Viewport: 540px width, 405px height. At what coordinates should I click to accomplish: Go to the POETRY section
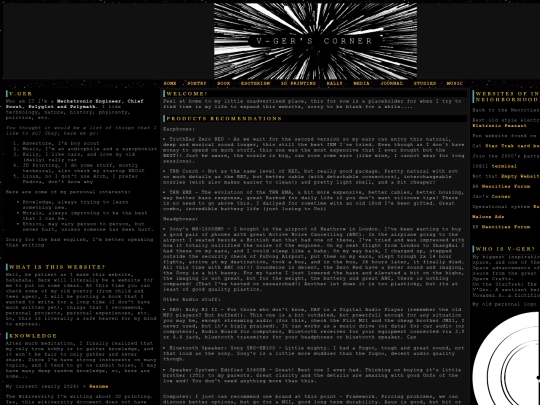[197, 83]
